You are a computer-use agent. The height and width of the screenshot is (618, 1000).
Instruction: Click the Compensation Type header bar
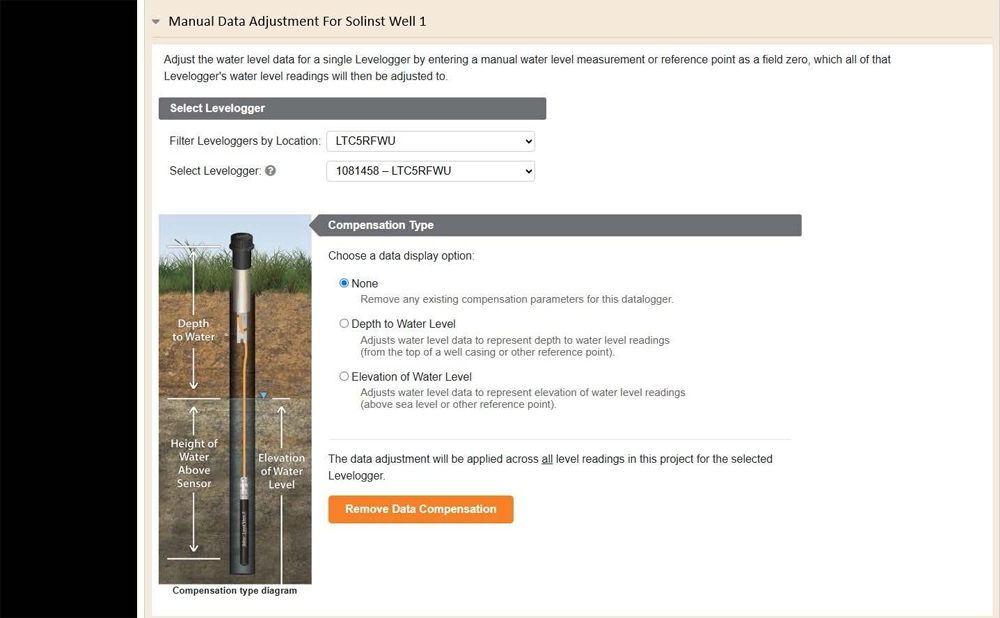click(x=560, y=225)
